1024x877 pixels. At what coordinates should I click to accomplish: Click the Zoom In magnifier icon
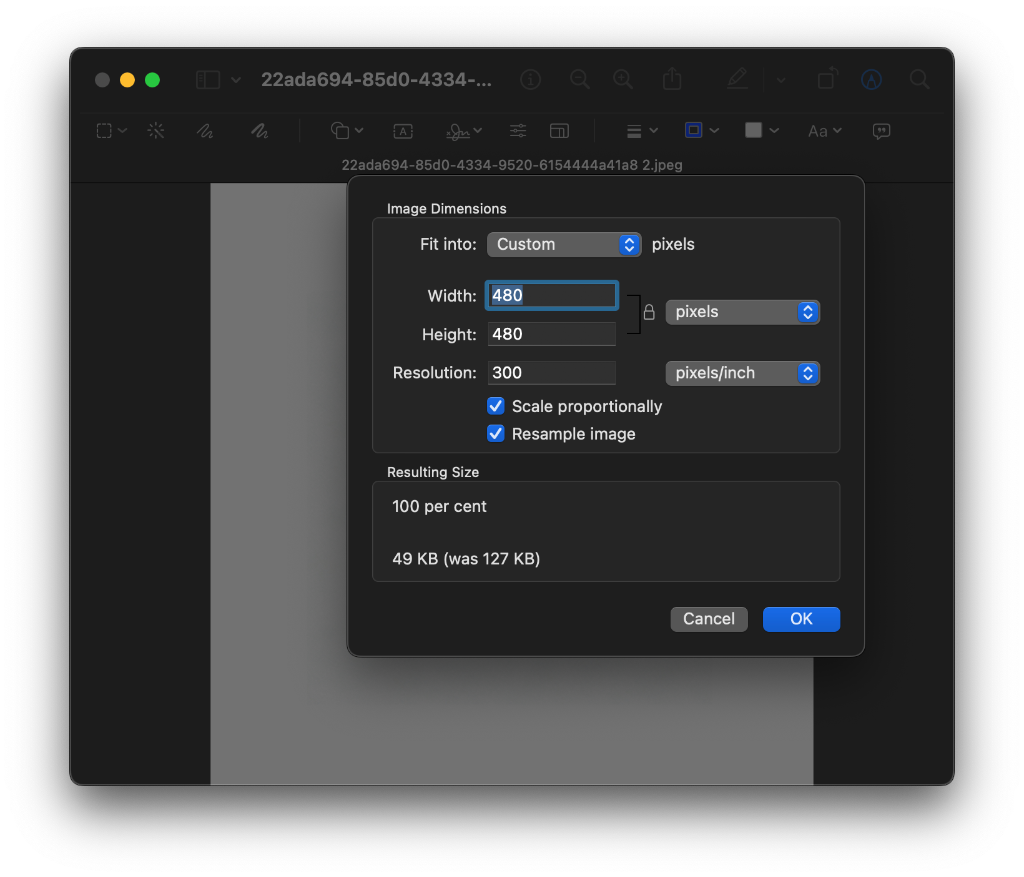(x=623, y=80)
